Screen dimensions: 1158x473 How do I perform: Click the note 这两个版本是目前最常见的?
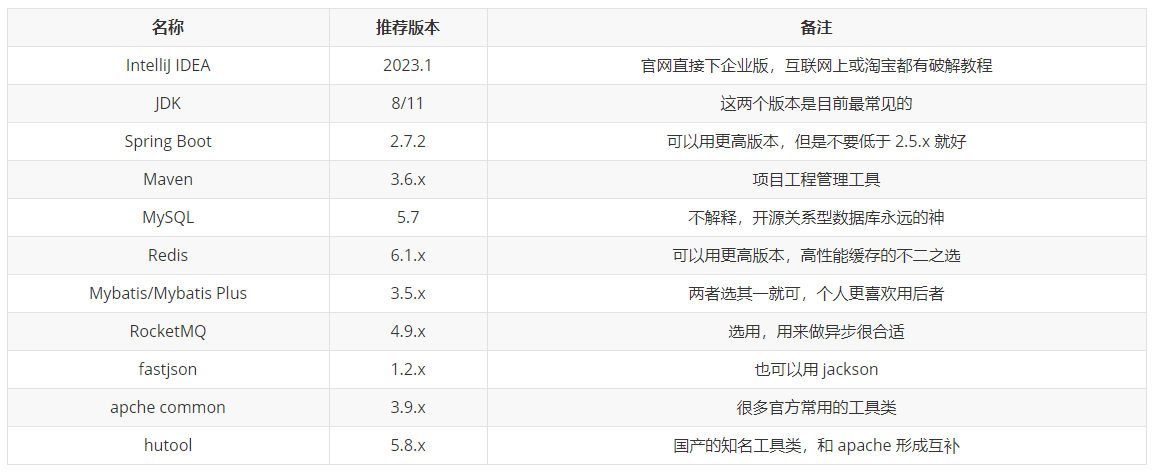click(x=816, y=103)
